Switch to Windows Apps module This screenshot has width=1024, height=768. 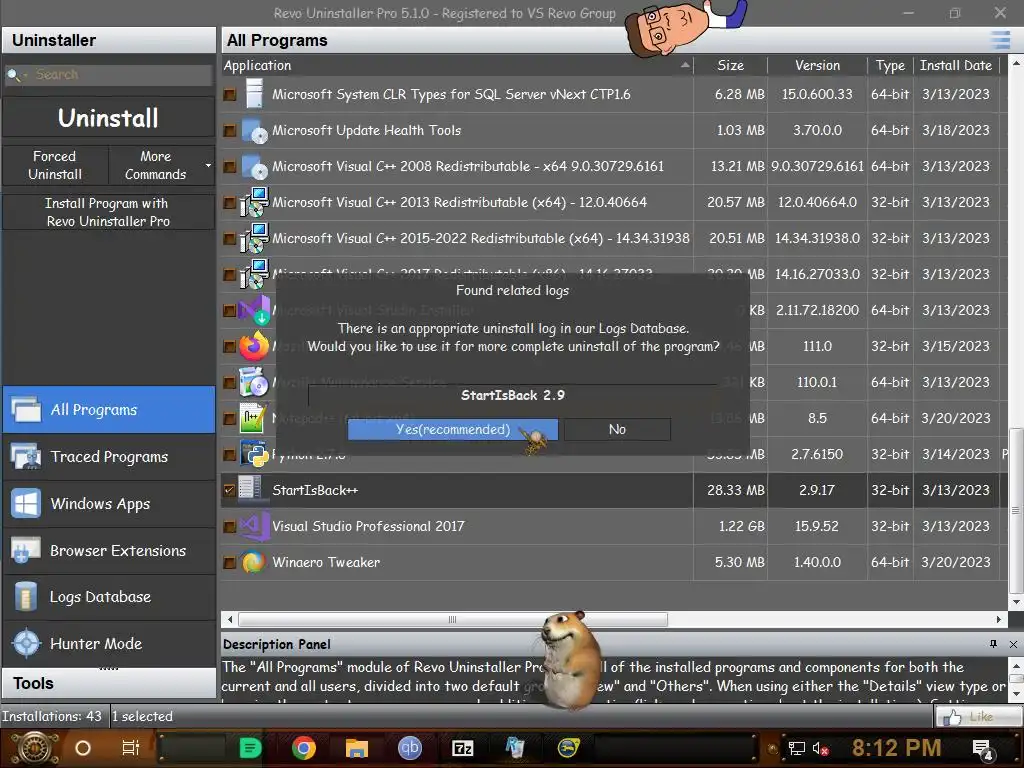click(x=109, y=504)
